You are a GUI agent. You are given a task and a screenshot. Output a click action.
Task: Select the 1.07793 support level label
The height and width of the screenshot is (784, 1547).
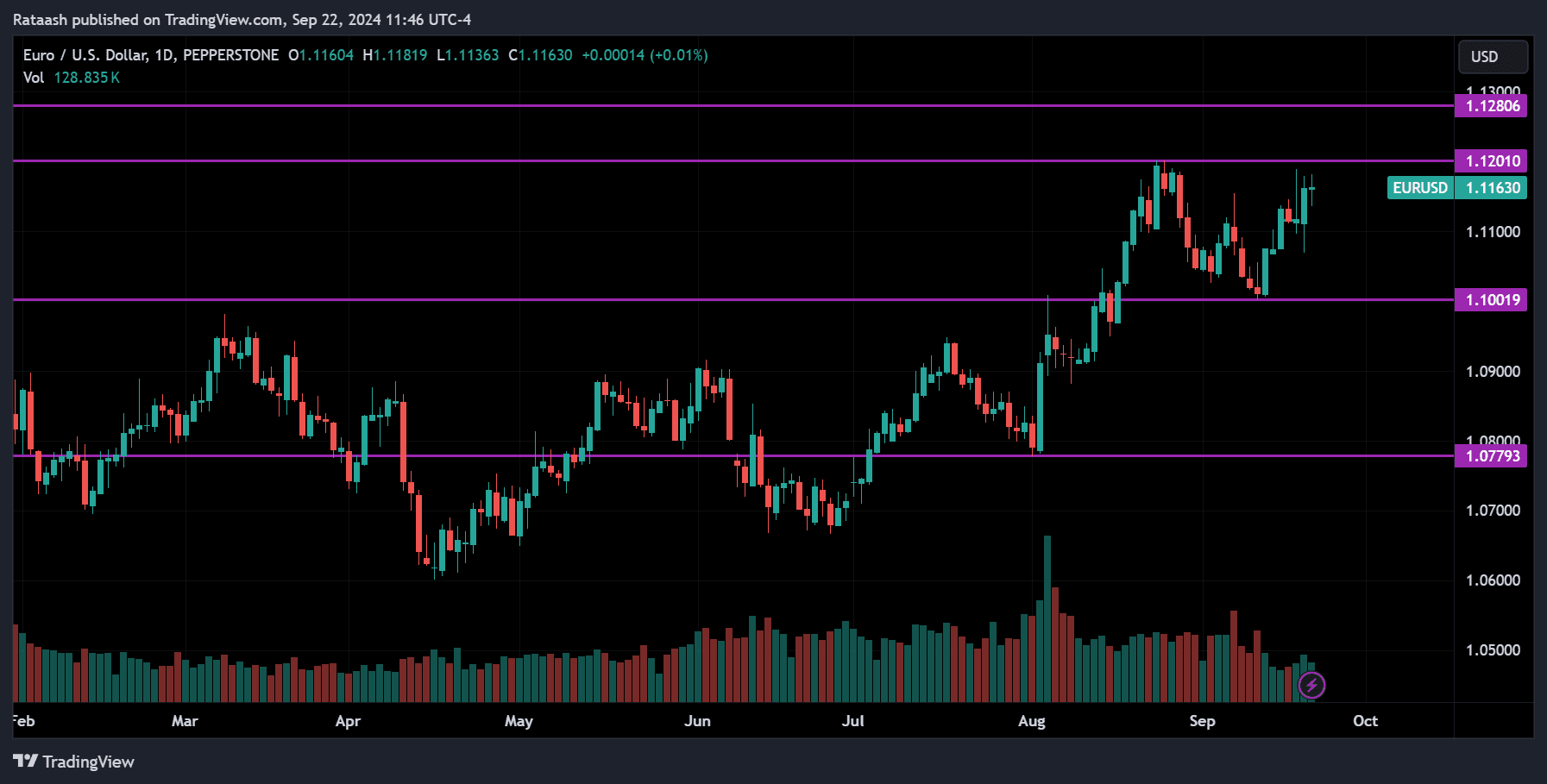(1492, 456)
